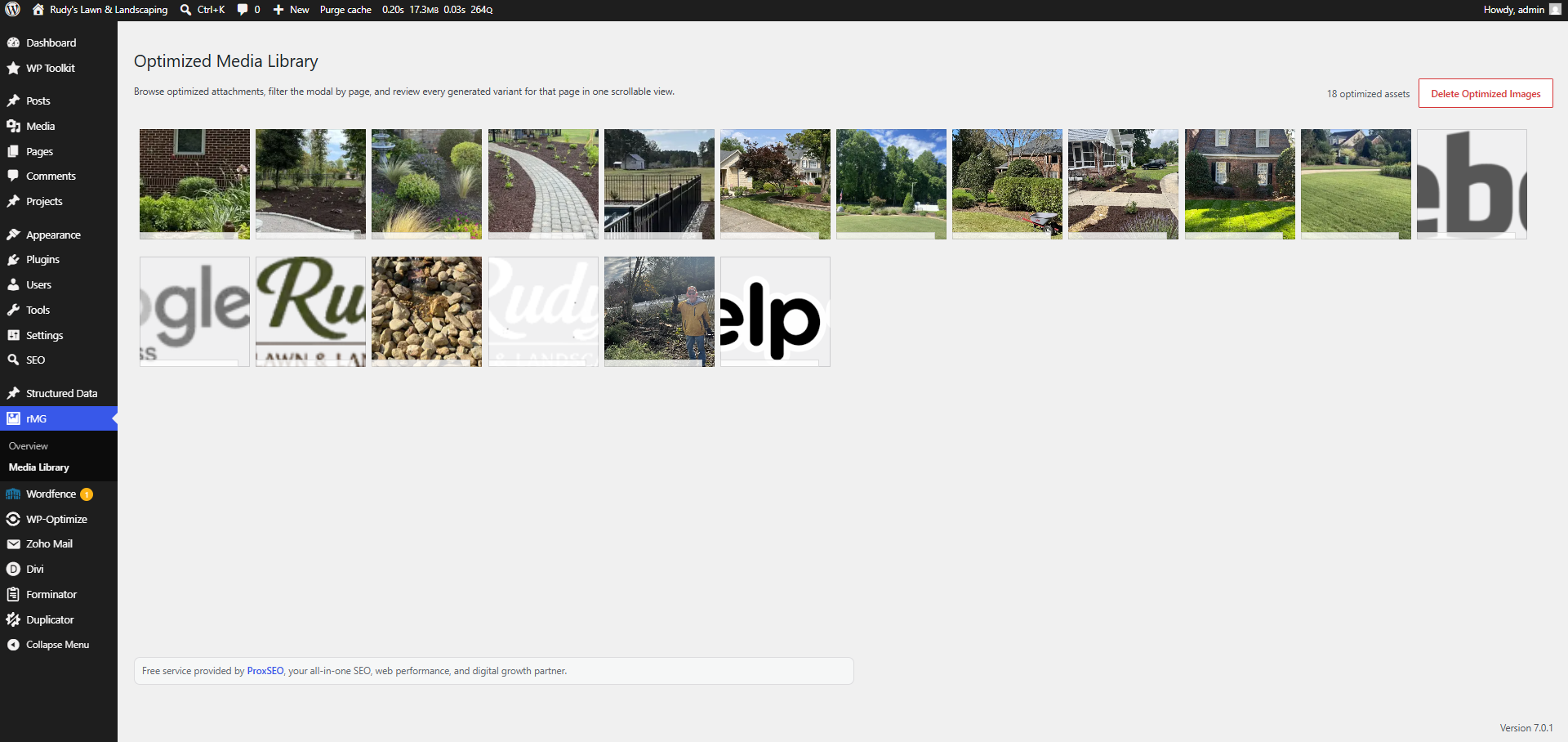
Task: Open the Dashboard gauge icon
Action: (x=13, y=42)
